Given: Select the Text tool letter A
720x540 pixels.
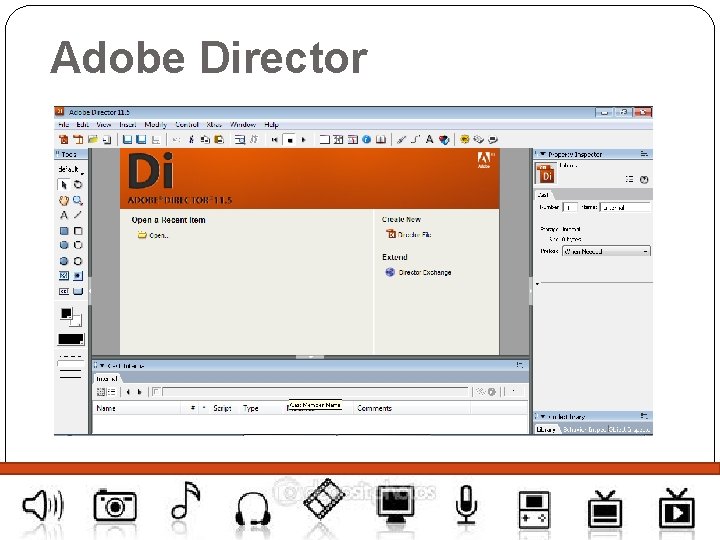Looking at the screenshot, I should [x=64, y=215].
